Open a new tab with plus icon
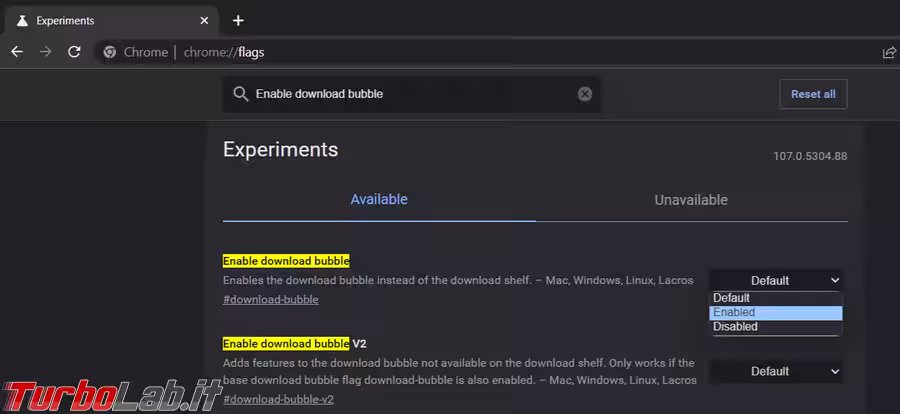Screen dimensions: 900x414 pos(238,20)
